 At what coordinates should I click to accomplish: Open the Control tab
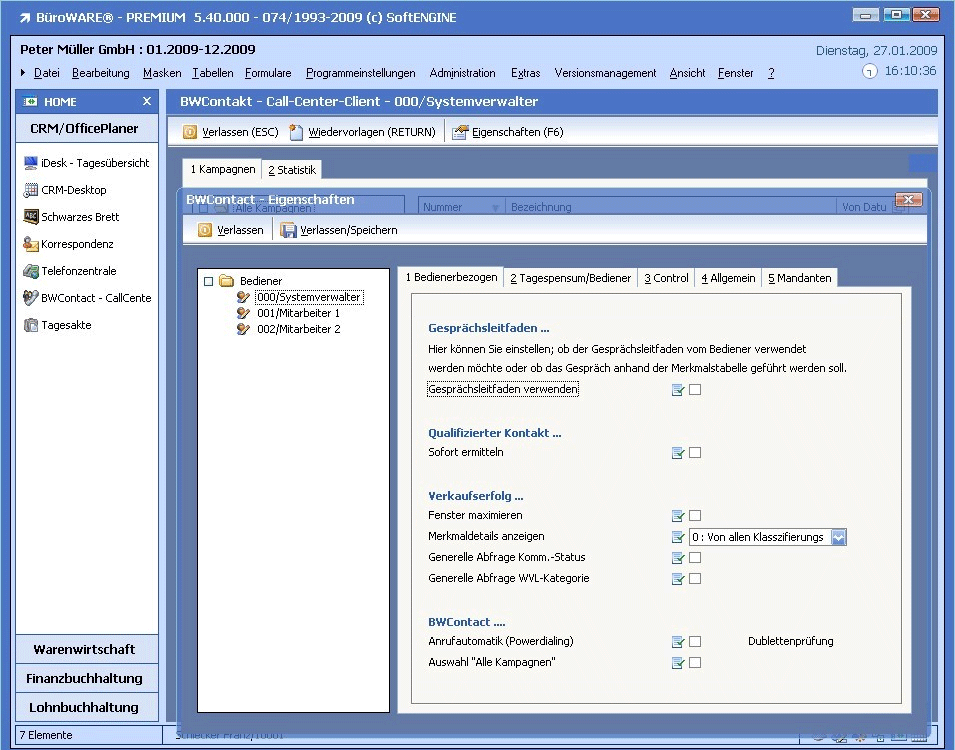pyautogui.click(x=666, y=278)
